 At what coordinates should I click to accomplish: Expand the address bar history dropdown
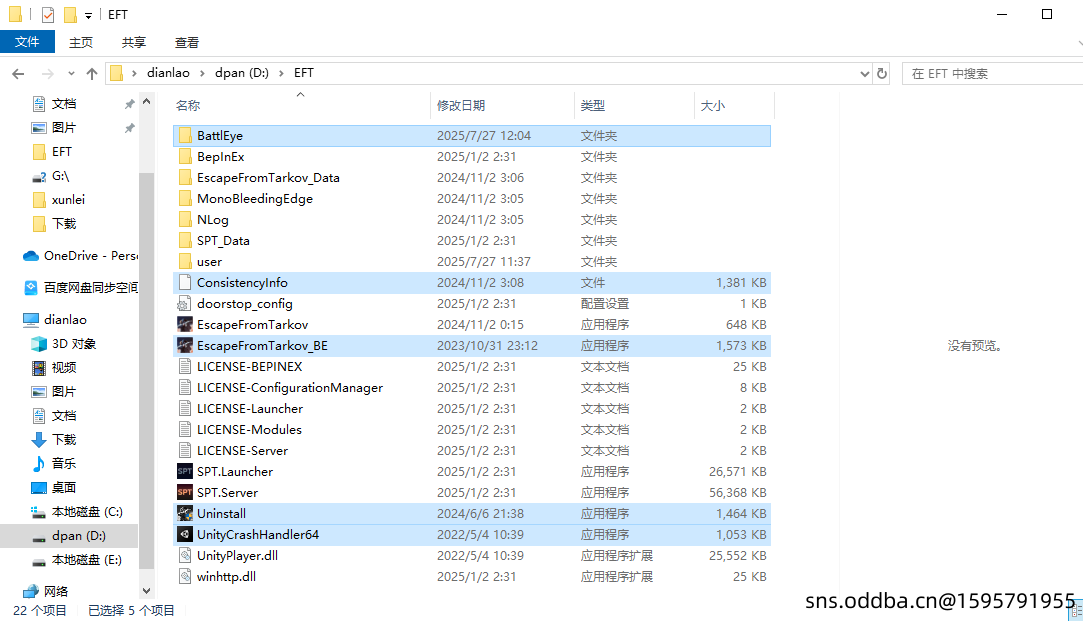click(864, 73)
